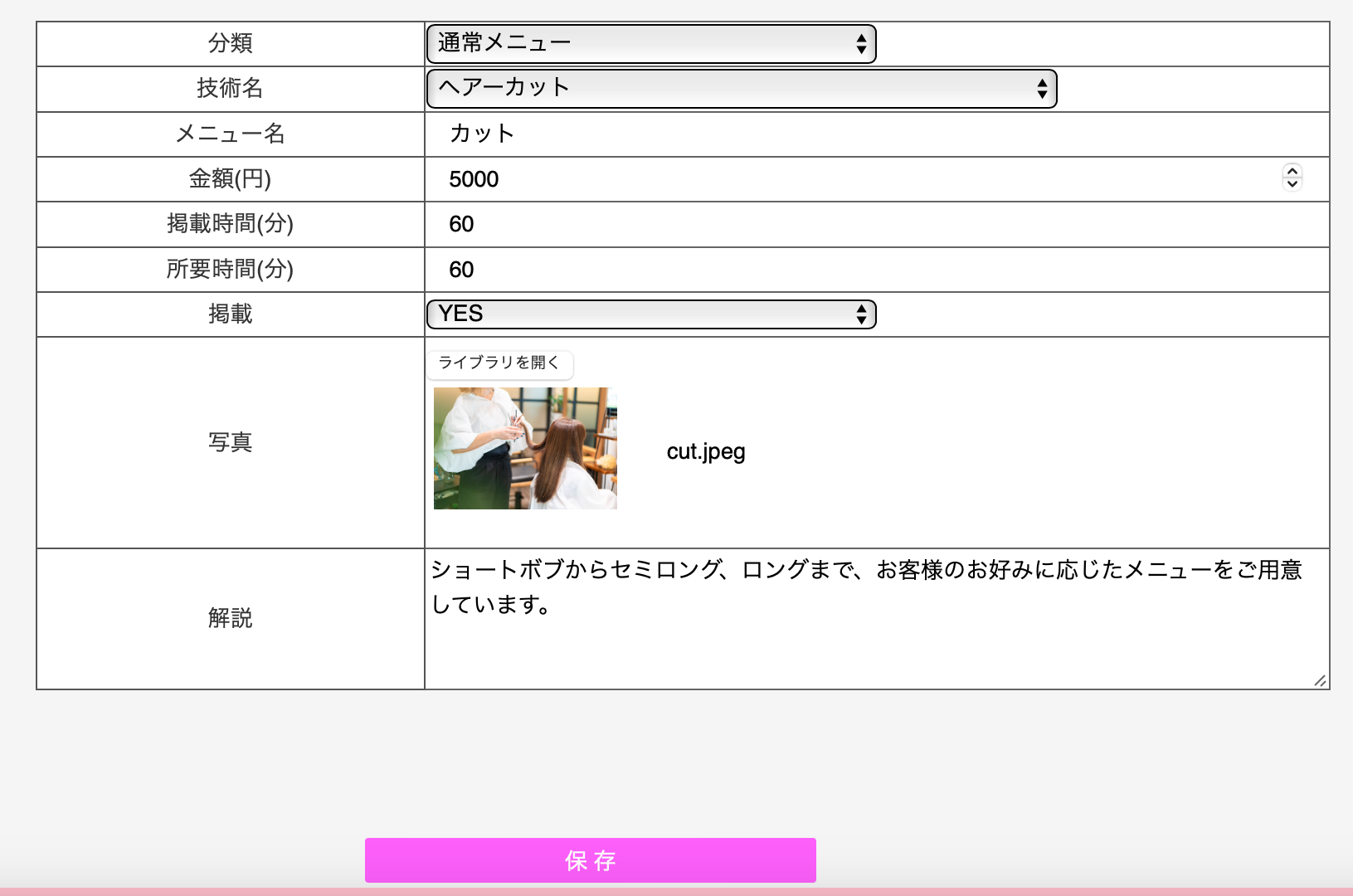Focus the 解説 description text area
Viewport: 1353px width, 896px height.
pos(871,631)
